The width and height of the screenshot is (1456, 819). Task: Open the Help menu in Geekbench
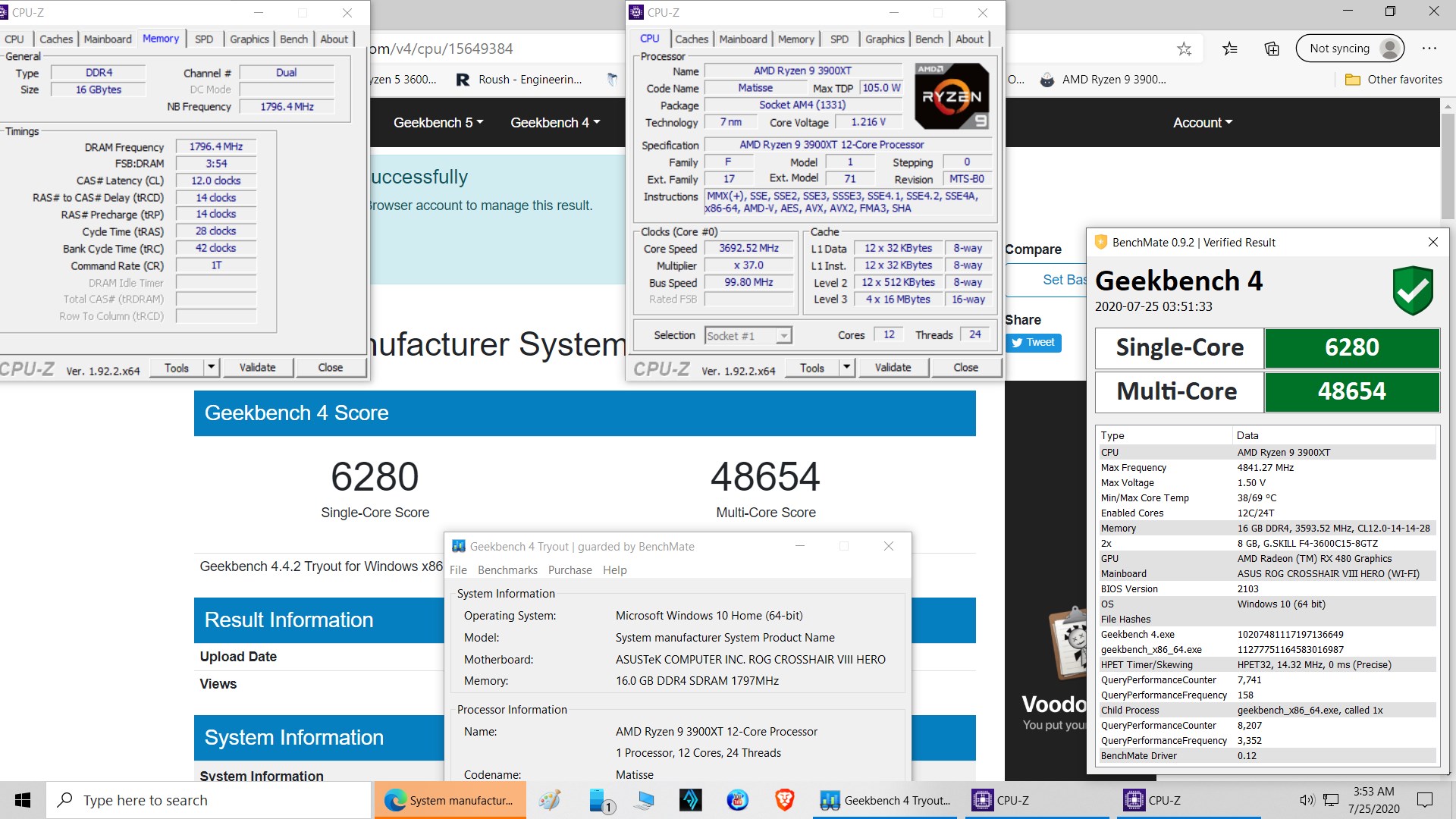tap(614, 570)
